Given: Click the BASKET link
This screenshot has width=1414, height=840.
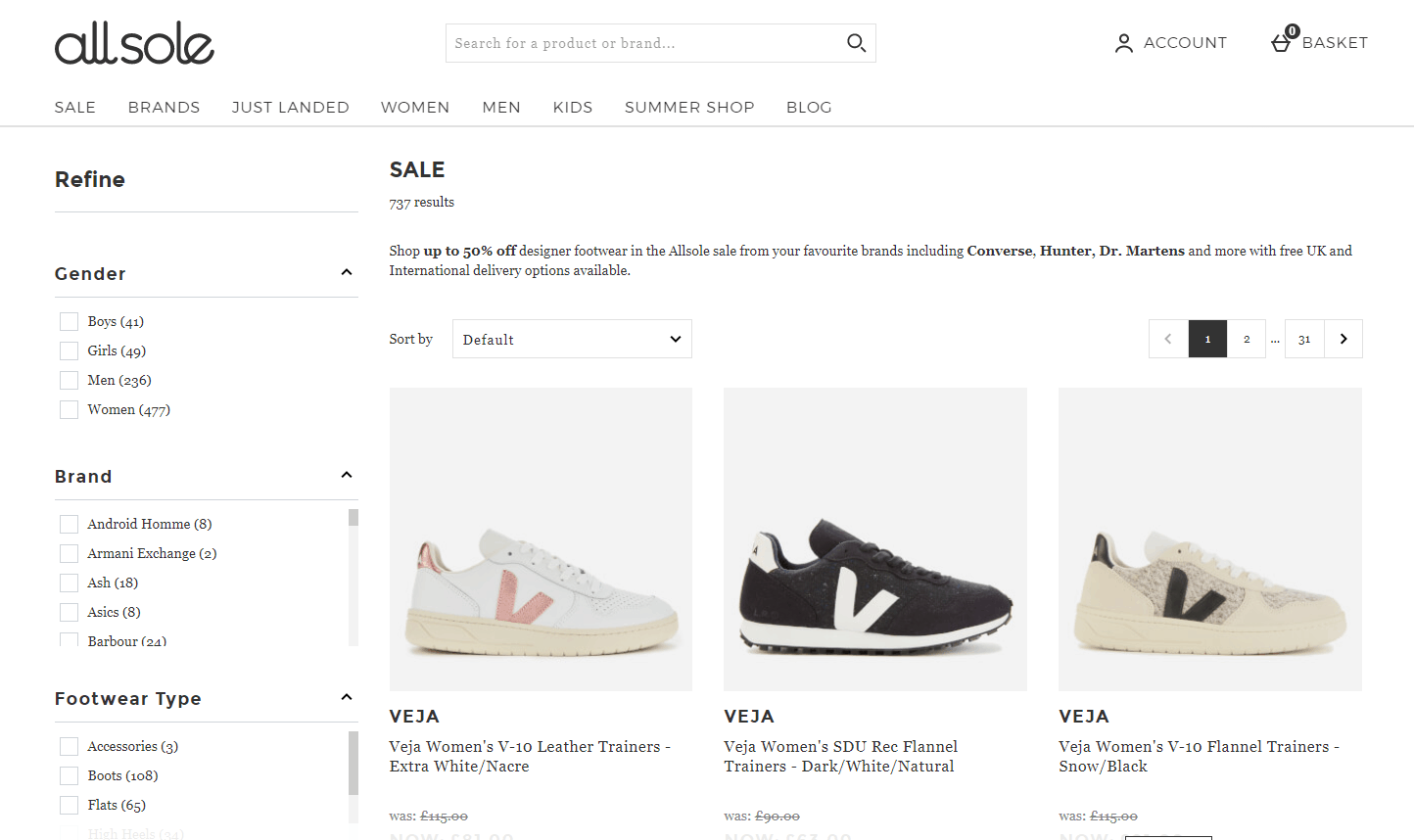Looking at the screenshot, I should point(1335,43).
